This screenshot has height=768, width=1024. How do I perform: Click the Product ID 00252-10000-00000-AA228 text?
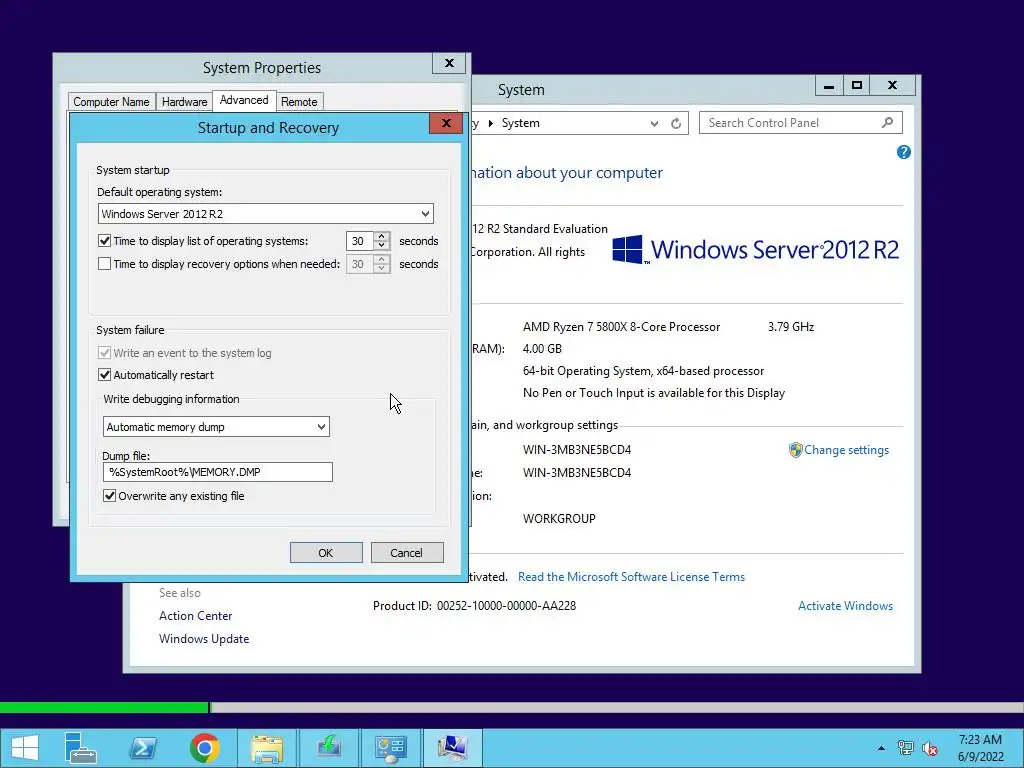pos(474,605)
